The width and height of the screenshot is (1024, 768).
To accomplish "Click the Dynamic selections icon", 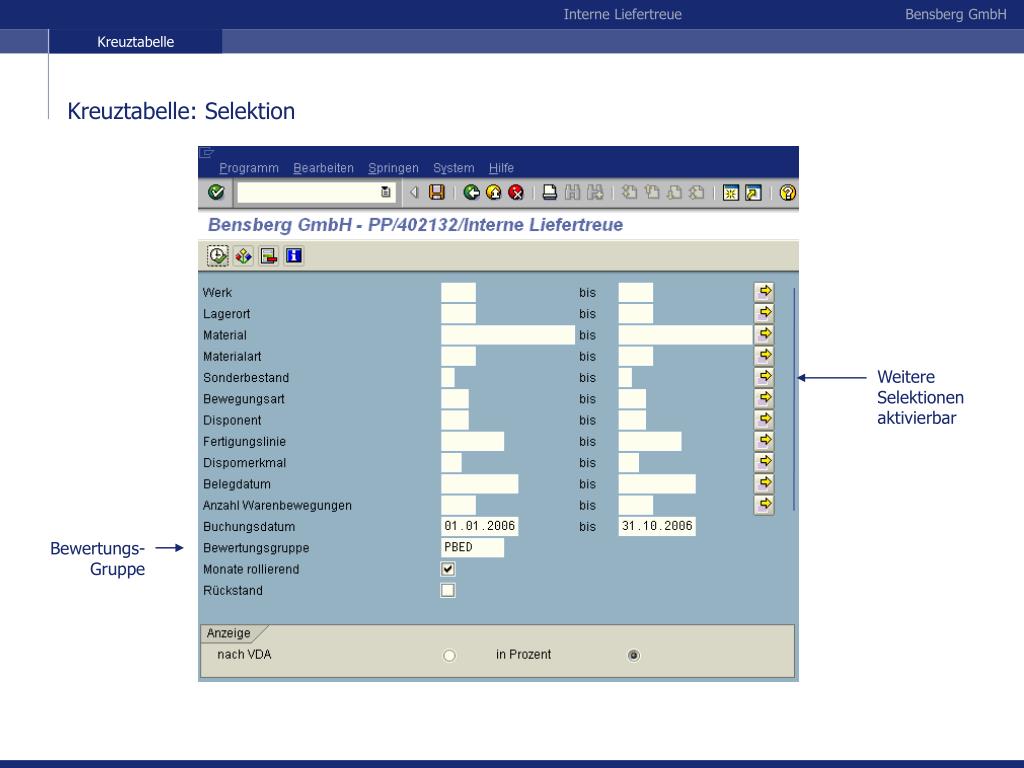I will pos(268,255).
